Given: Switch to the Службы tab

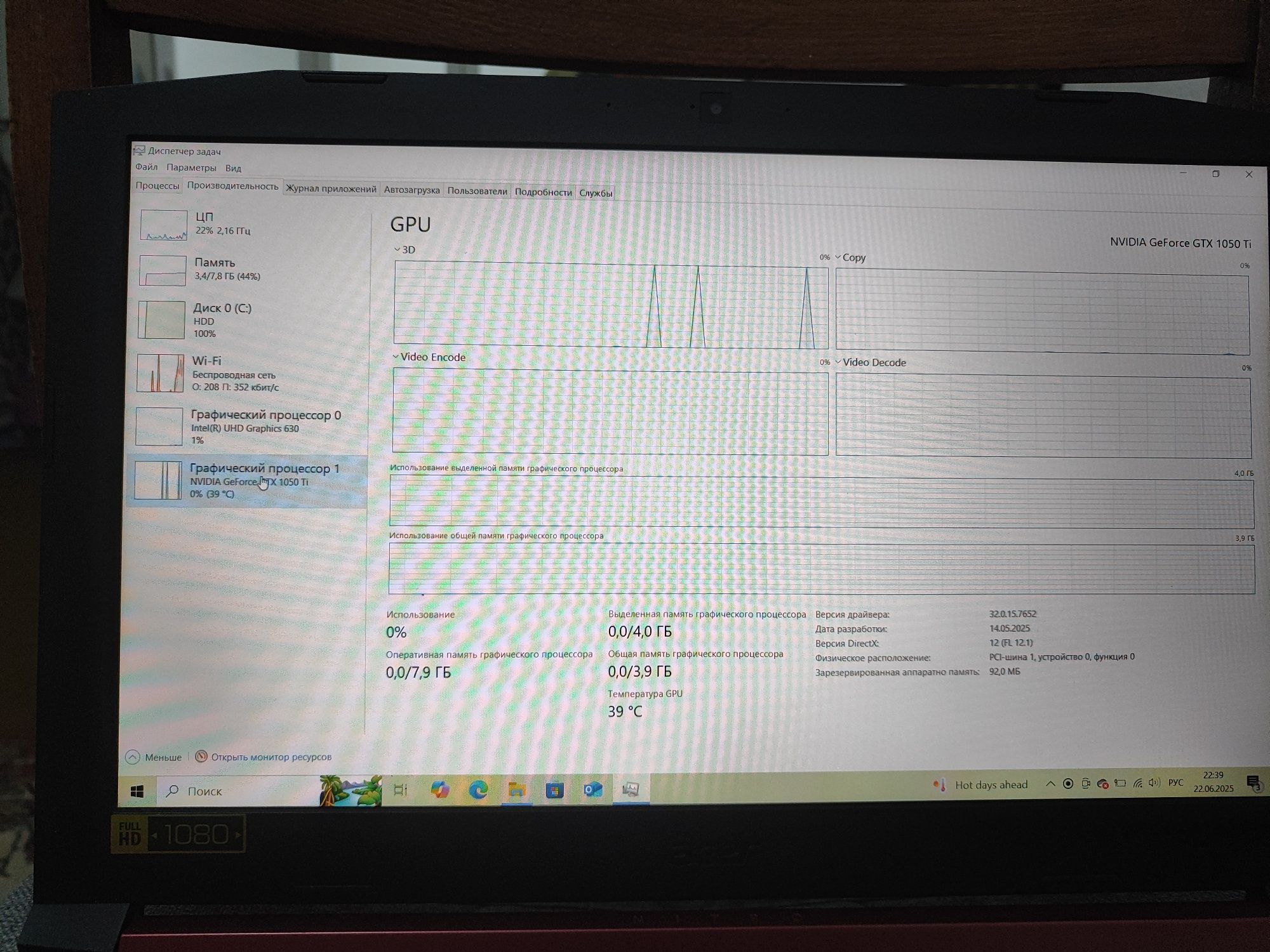Looking at the screenshot, I should pos(596,194).
